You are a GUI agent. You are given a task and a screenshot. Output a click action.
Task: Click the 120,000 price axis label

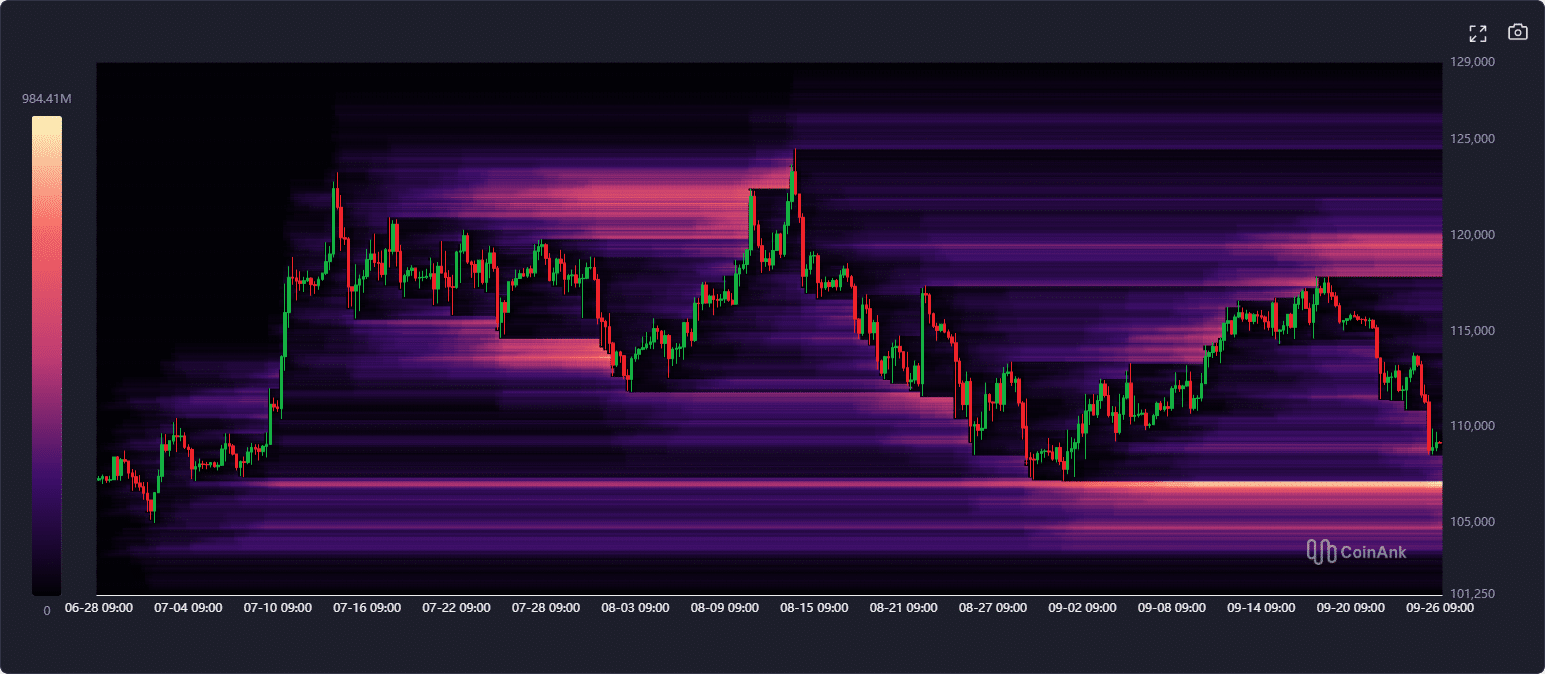tap(1472, 235)
